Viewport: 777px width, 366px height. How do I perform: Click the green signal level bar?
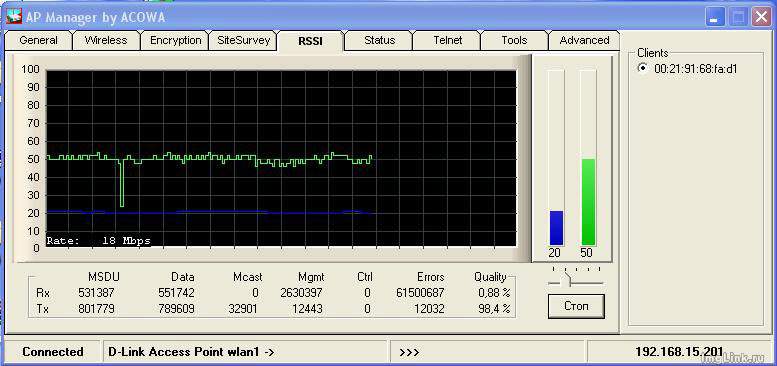(x=588, y=202)
